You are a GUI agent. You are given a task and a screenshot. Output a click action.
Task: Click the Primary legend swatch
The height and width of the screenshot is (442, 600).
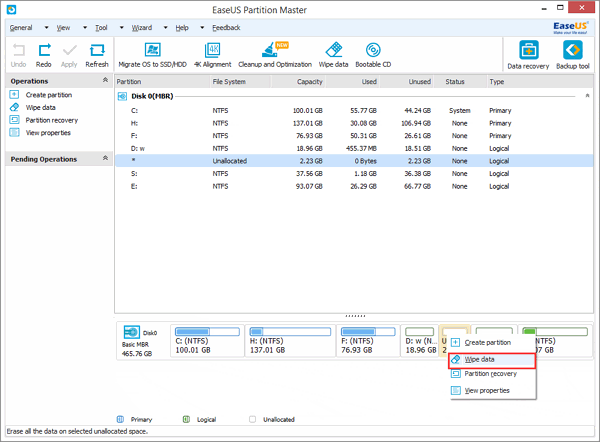[120, 419]
